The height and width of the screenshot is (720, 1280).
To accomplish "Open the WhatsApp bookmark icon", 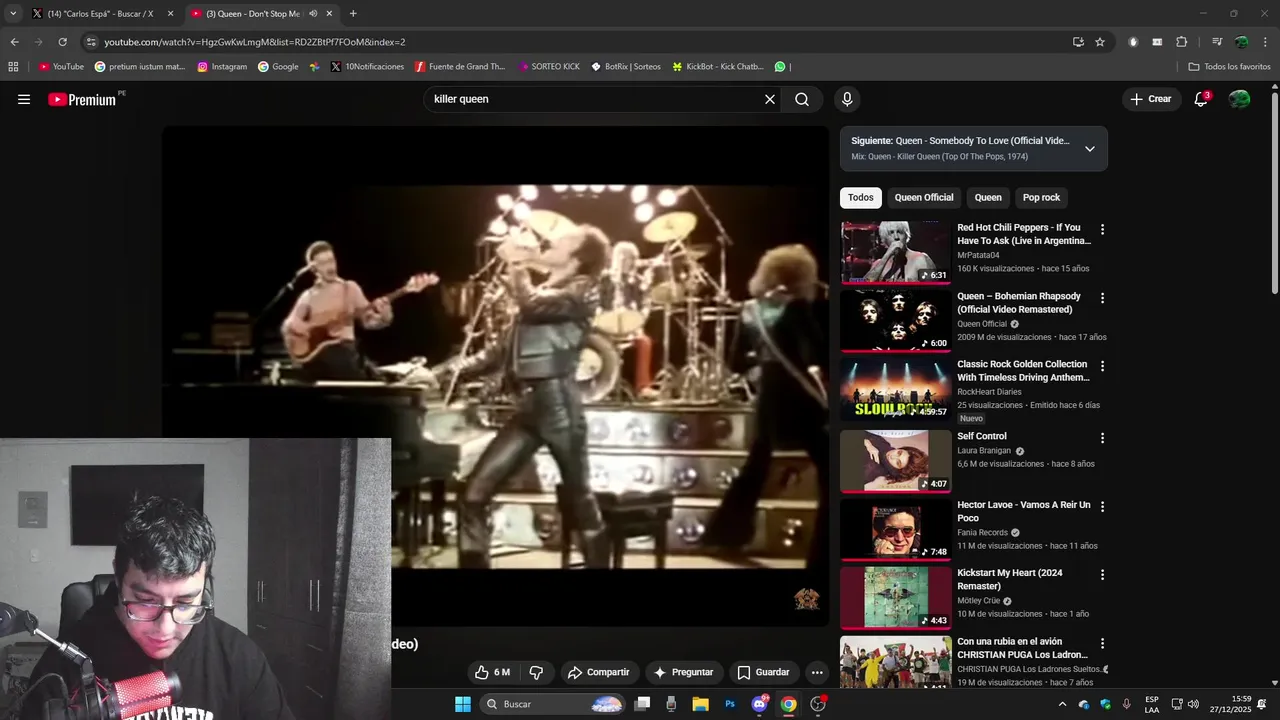I will 780,67.
